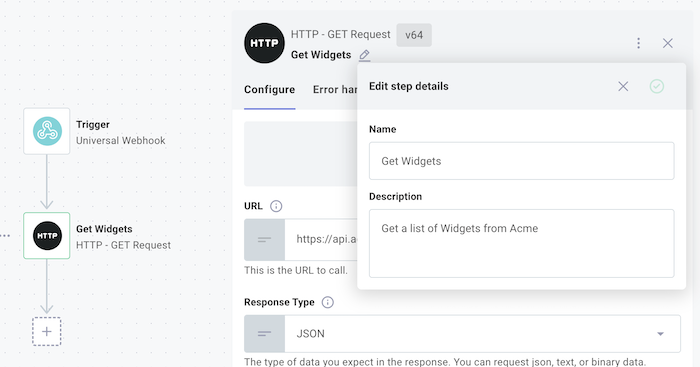Switch to the Configure tab
This screenshot has height=367, width=700.
click(x=269, y=90)
